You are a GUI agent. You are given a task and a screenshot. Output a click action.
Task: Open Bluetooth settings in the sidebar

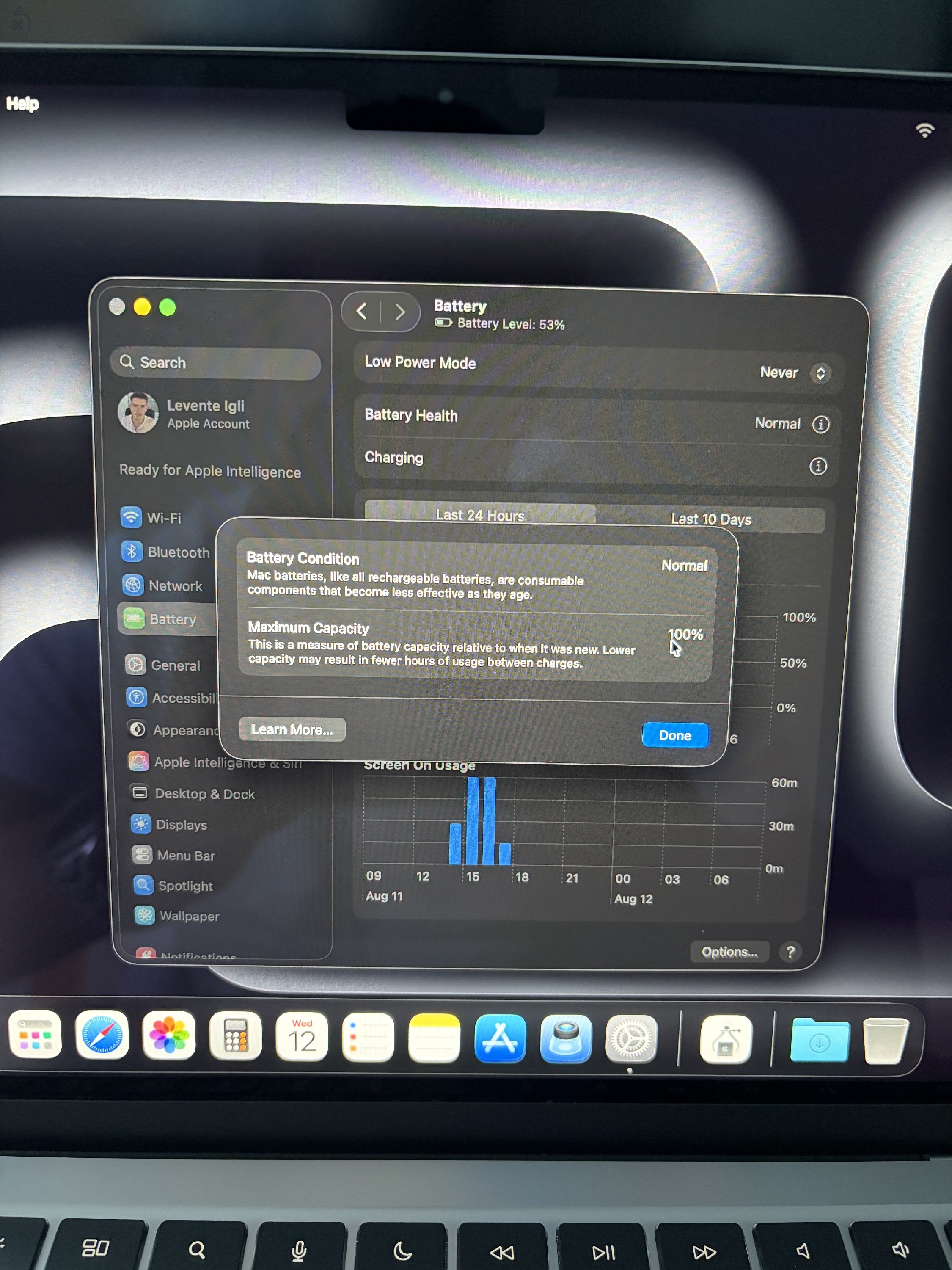coord(166,552)
